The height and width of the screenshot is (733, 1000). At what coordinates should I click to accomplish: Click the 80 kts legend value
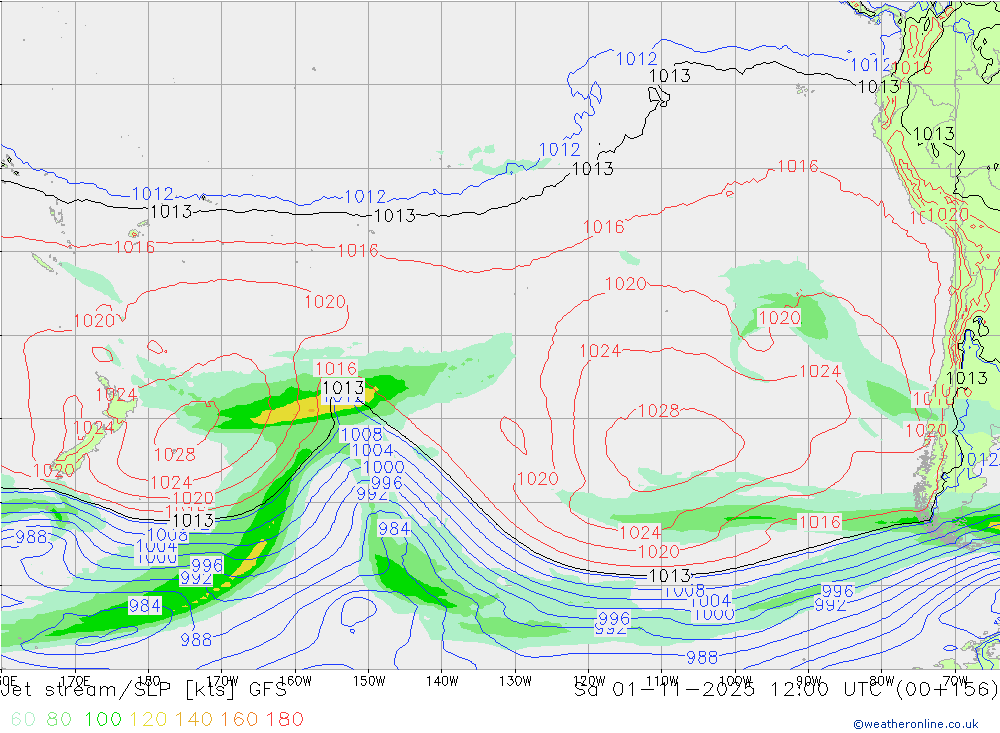click(59, 719)
